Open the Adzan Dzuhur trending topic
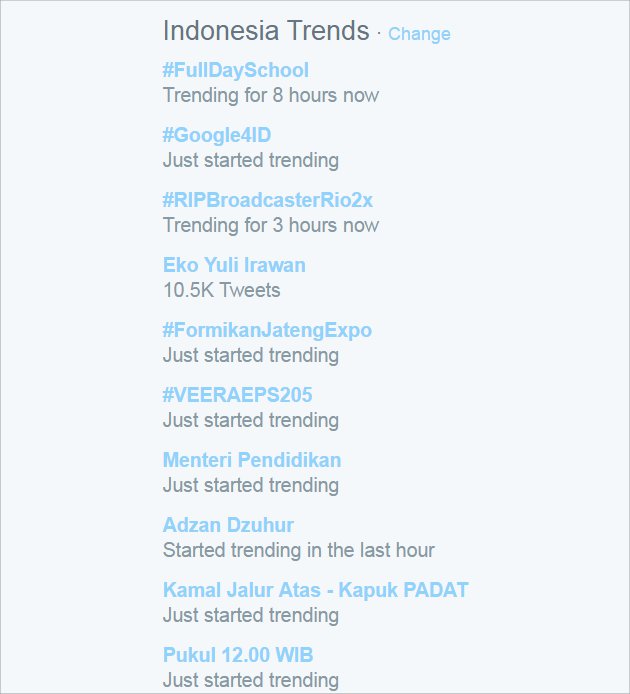The height and width of the screenshot is (694, 630). [228, 525]
